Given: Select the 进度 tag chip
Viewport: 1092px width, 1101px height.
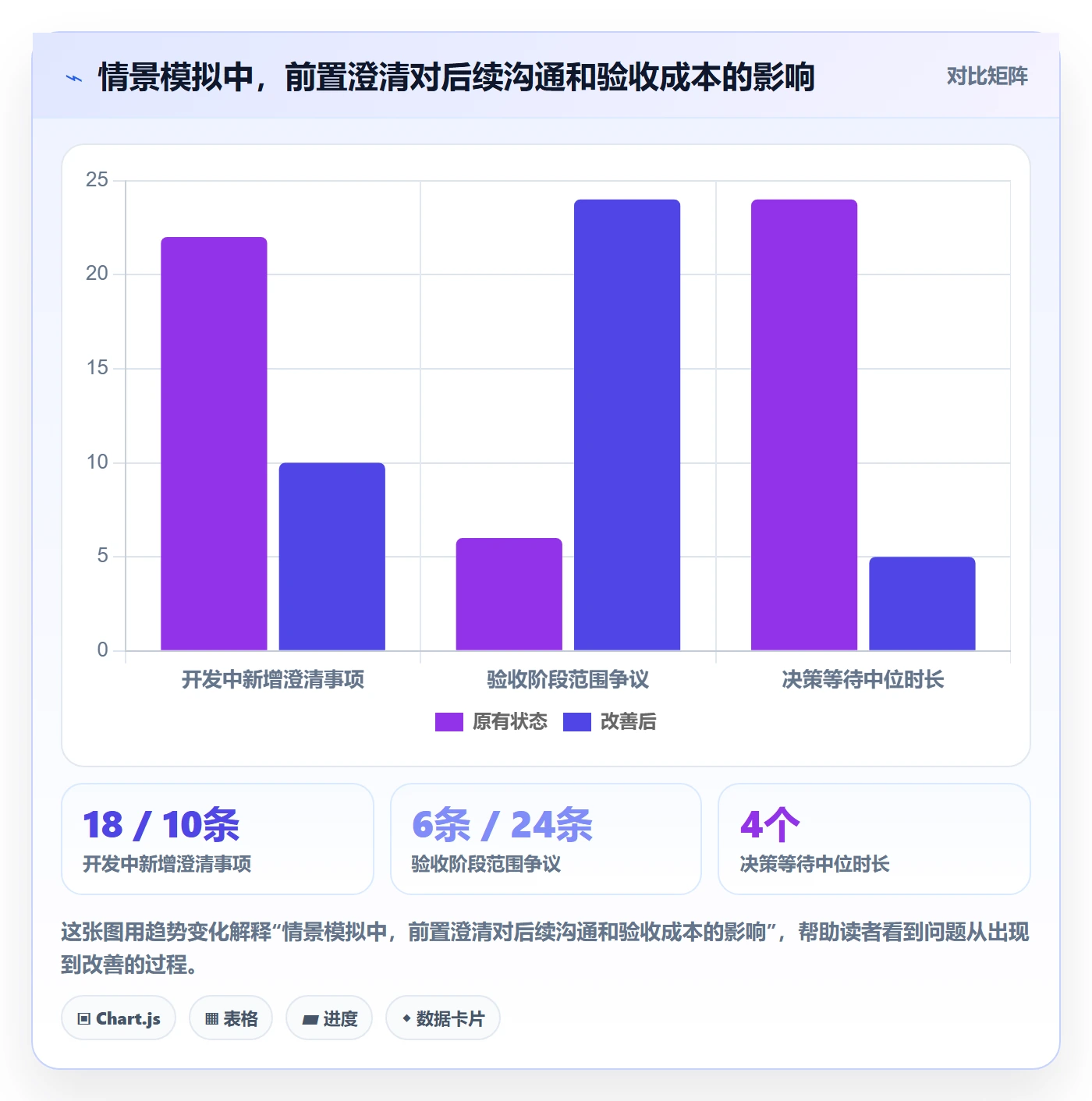Looking at the screenshot, I should (329, 1018).
